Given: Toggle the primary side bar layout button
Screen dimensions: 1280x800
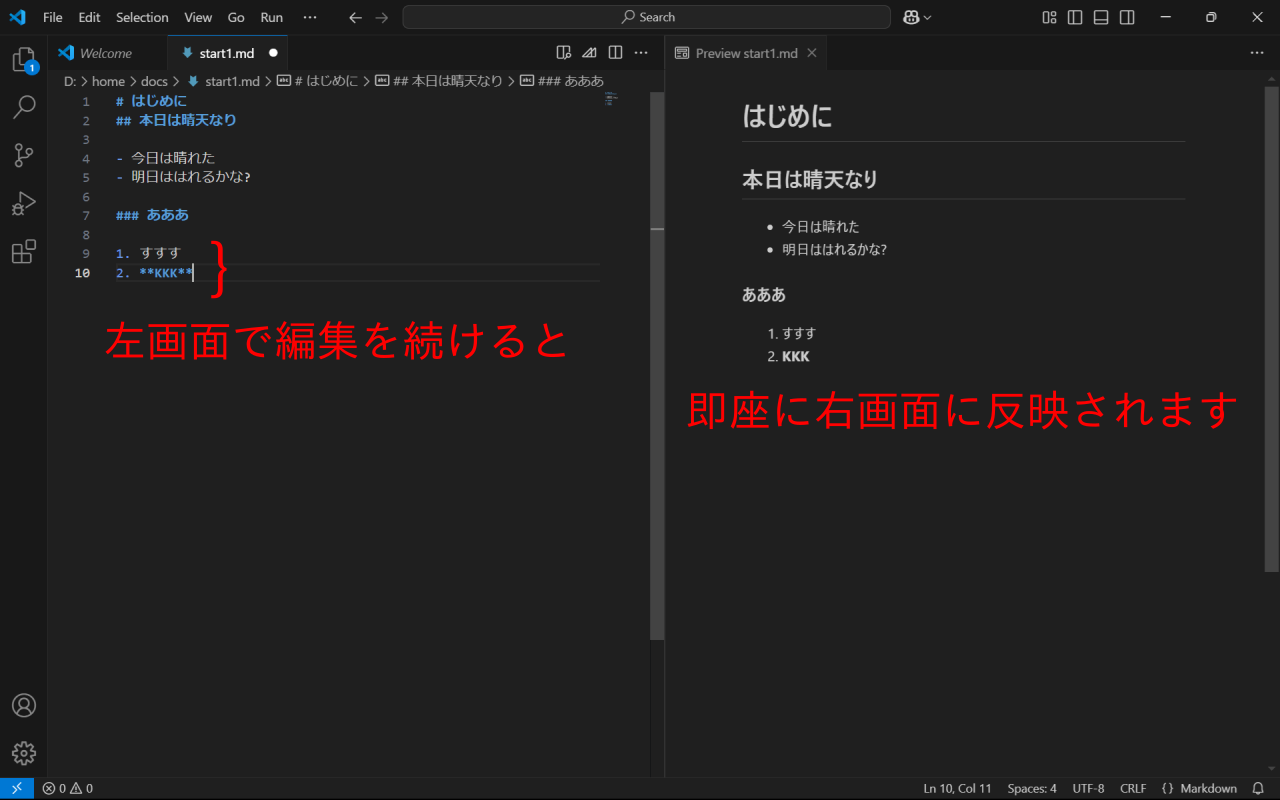Looking at the screenshot, I should 1075,17.
